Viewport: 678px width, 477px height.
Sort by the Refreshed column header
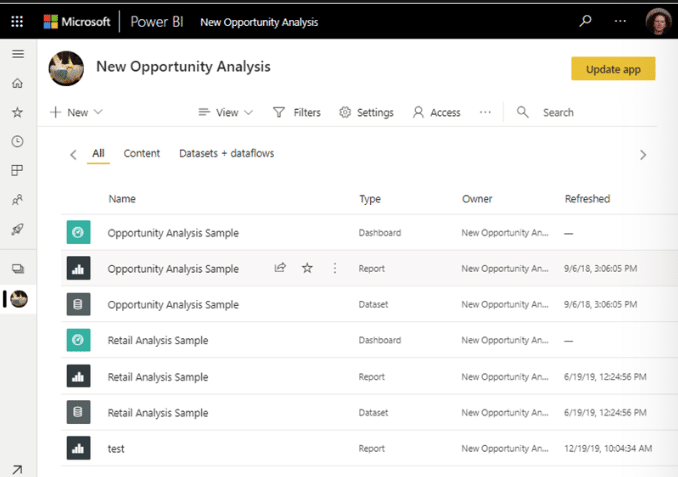587,199
